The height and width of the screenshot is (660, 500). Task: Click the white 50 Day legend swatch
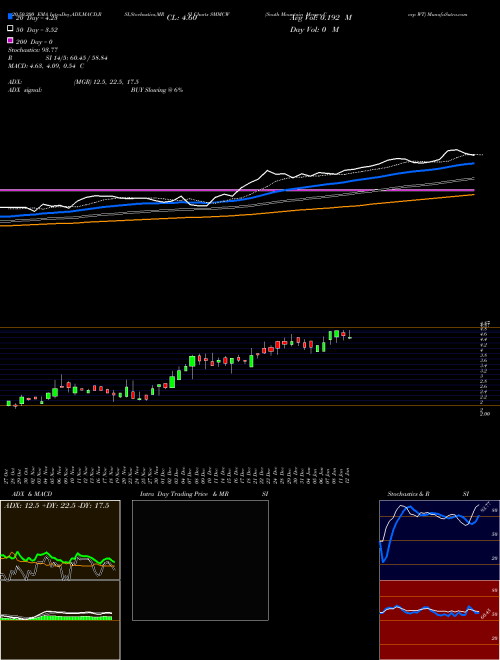(10, 29)
